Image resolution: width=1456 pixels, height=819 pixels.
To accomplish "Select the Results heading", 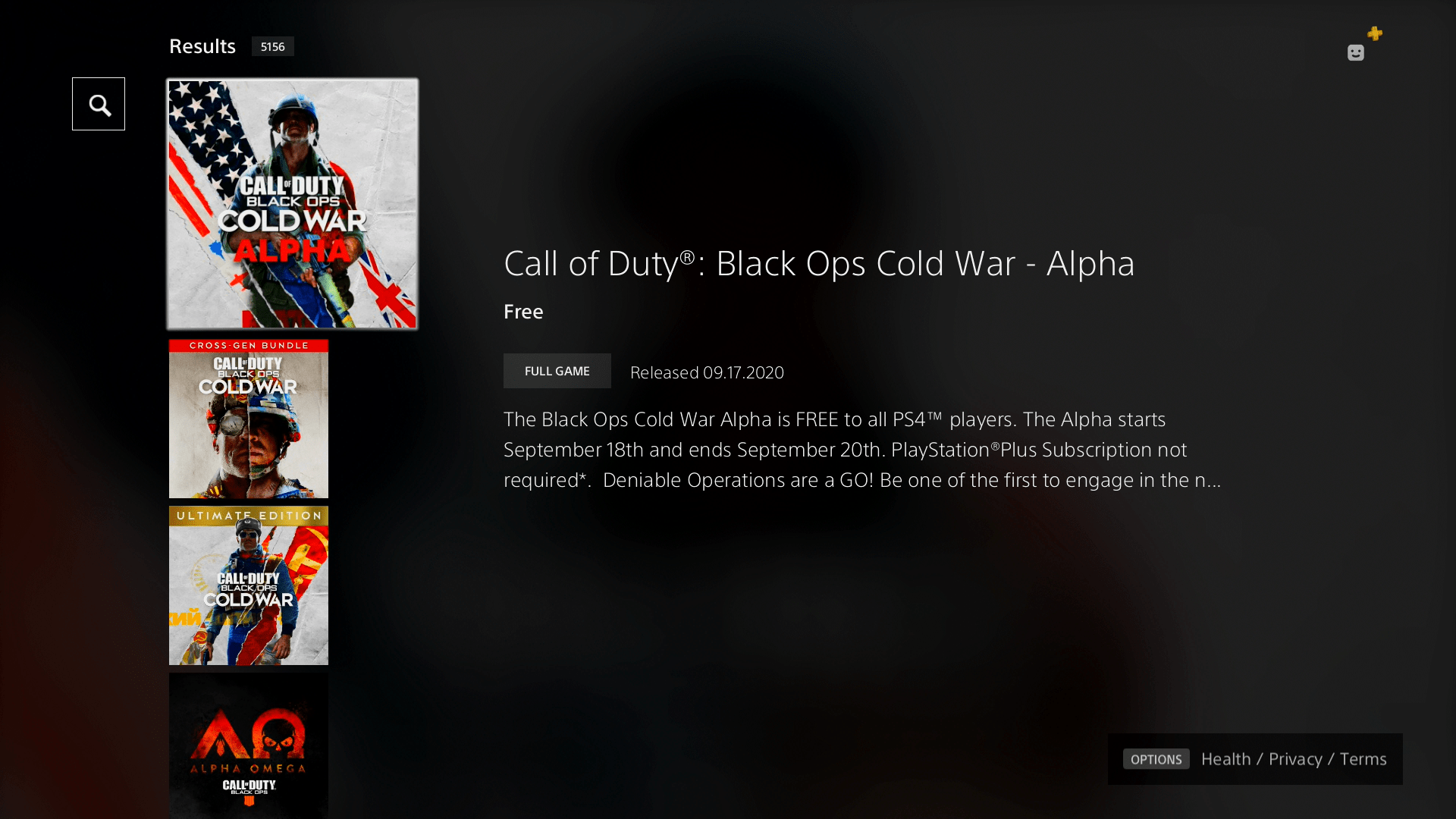I will click(202, 46).
